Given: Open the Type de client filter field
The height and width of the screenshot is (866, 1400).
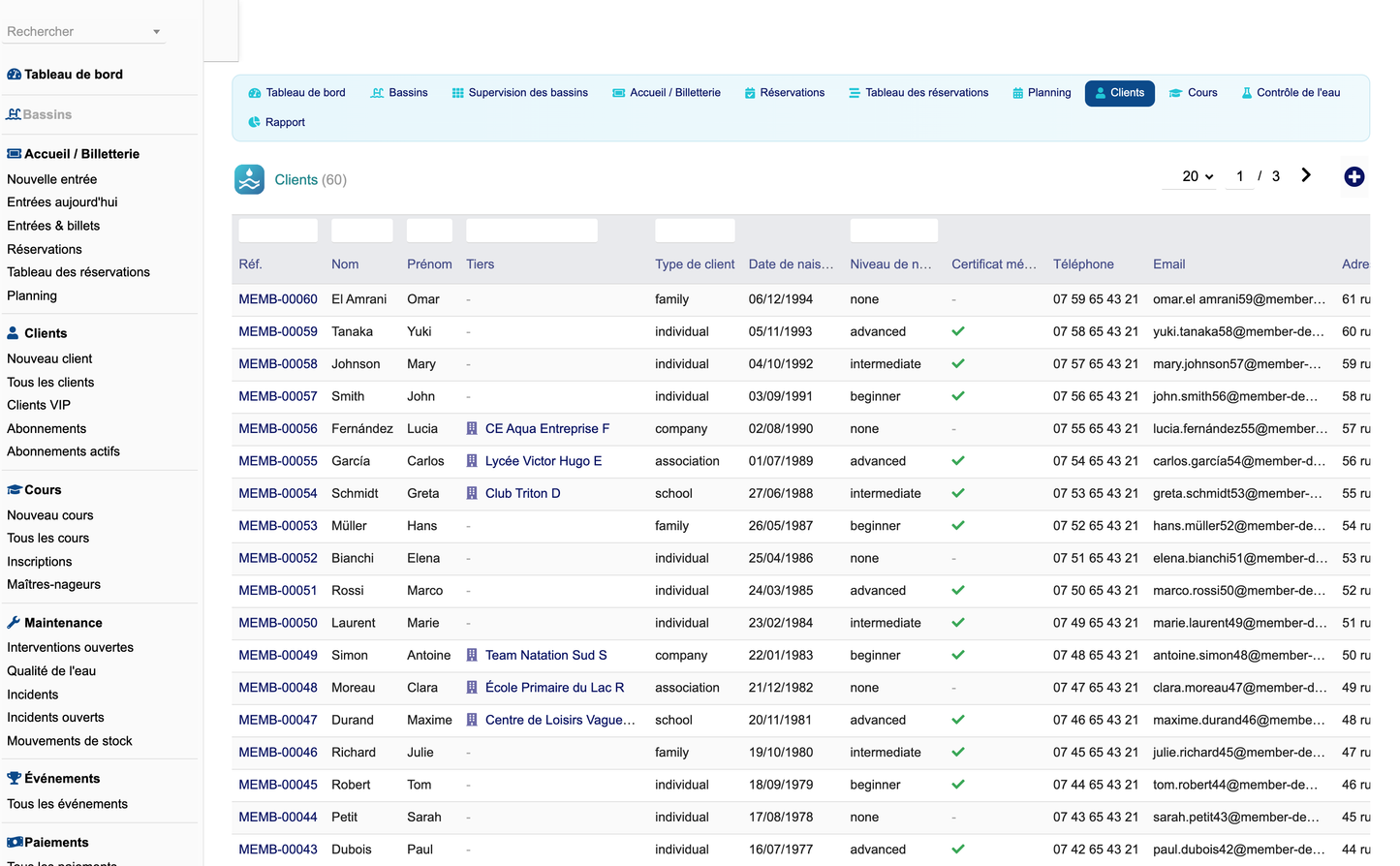Looking at the screenshot, I should coord(695,231).
